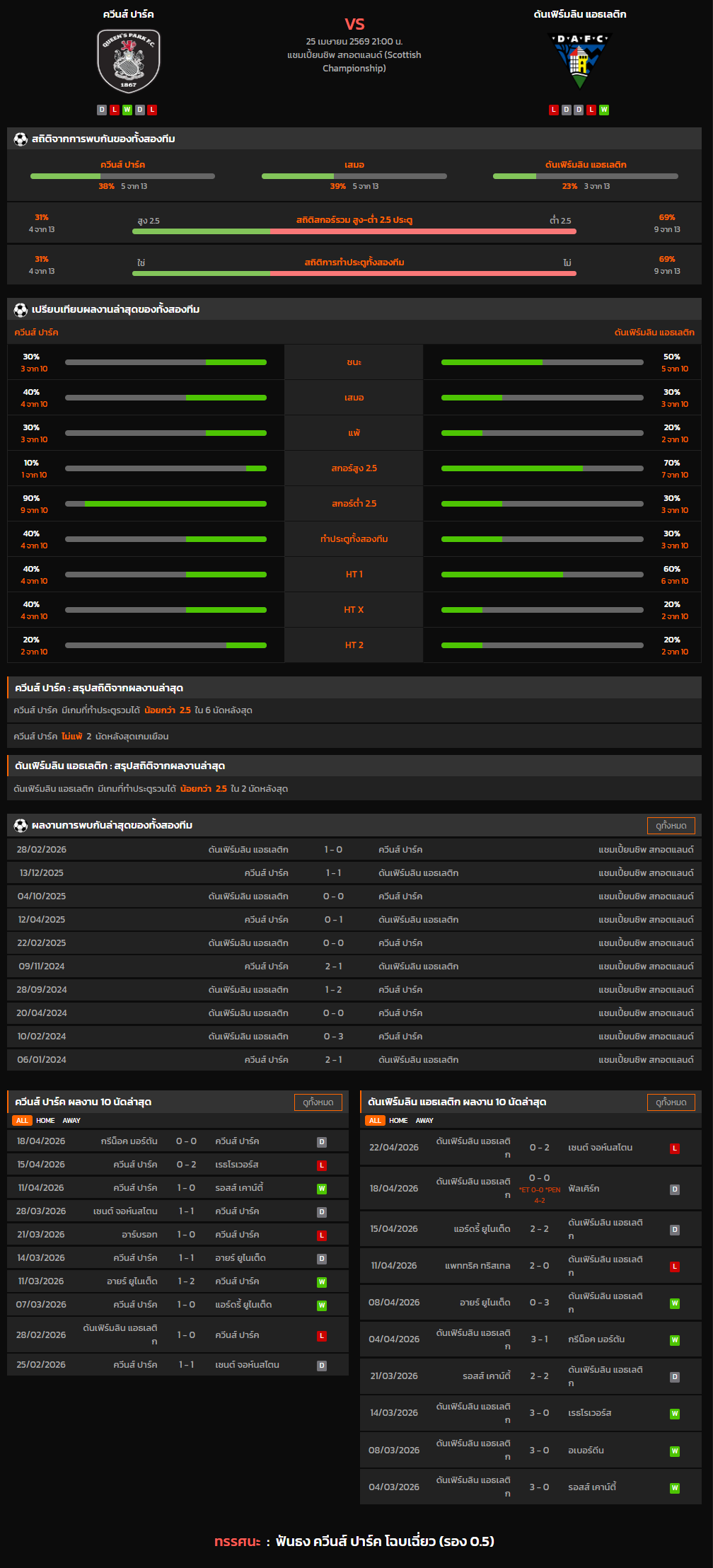Click the Scottish Championship league link for 13/12/2025
The image size is (713, 1568).
coord(646,873)
